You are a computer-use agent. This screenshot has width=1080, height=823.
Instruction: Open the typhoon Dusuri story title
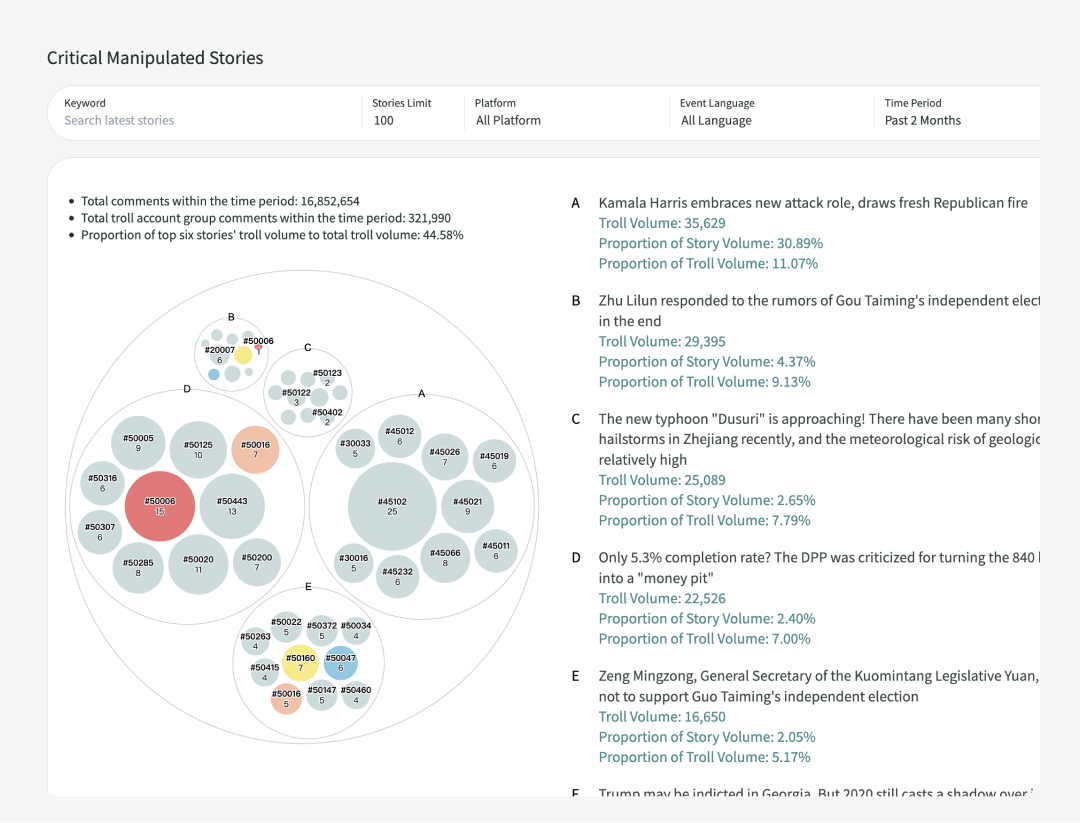pos(819,439)
